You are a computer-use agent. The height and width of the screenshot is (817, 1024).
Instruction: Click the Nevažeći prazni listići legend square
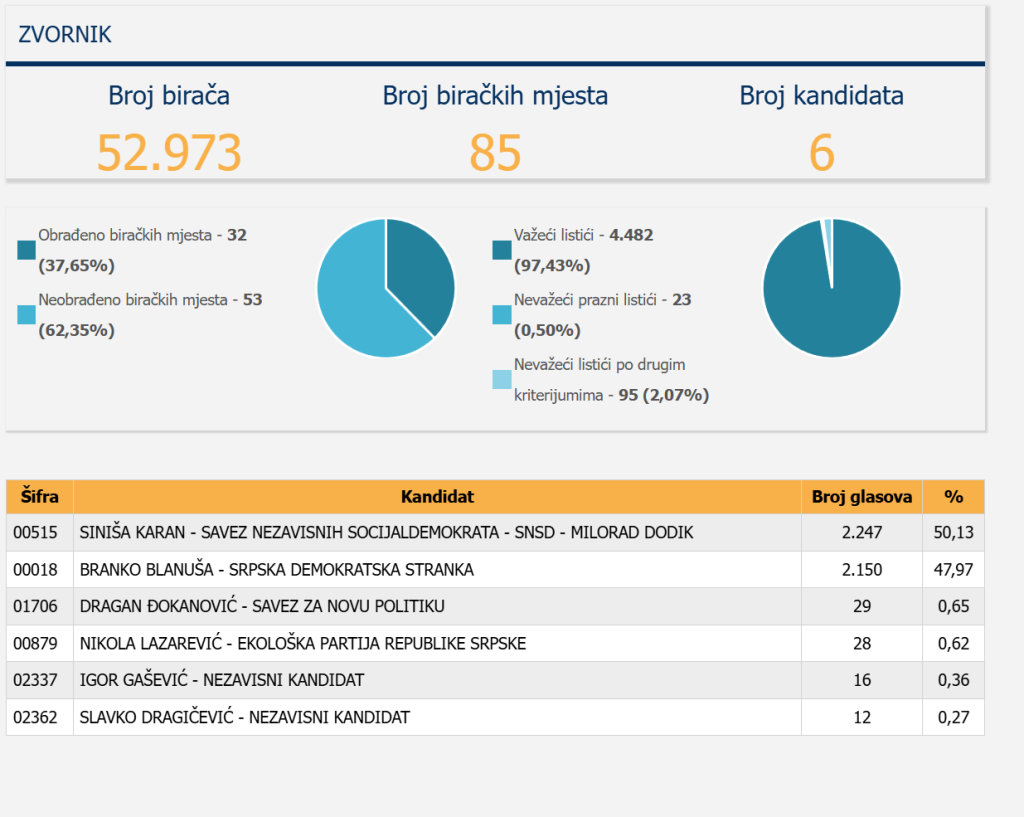click(502, 314)
